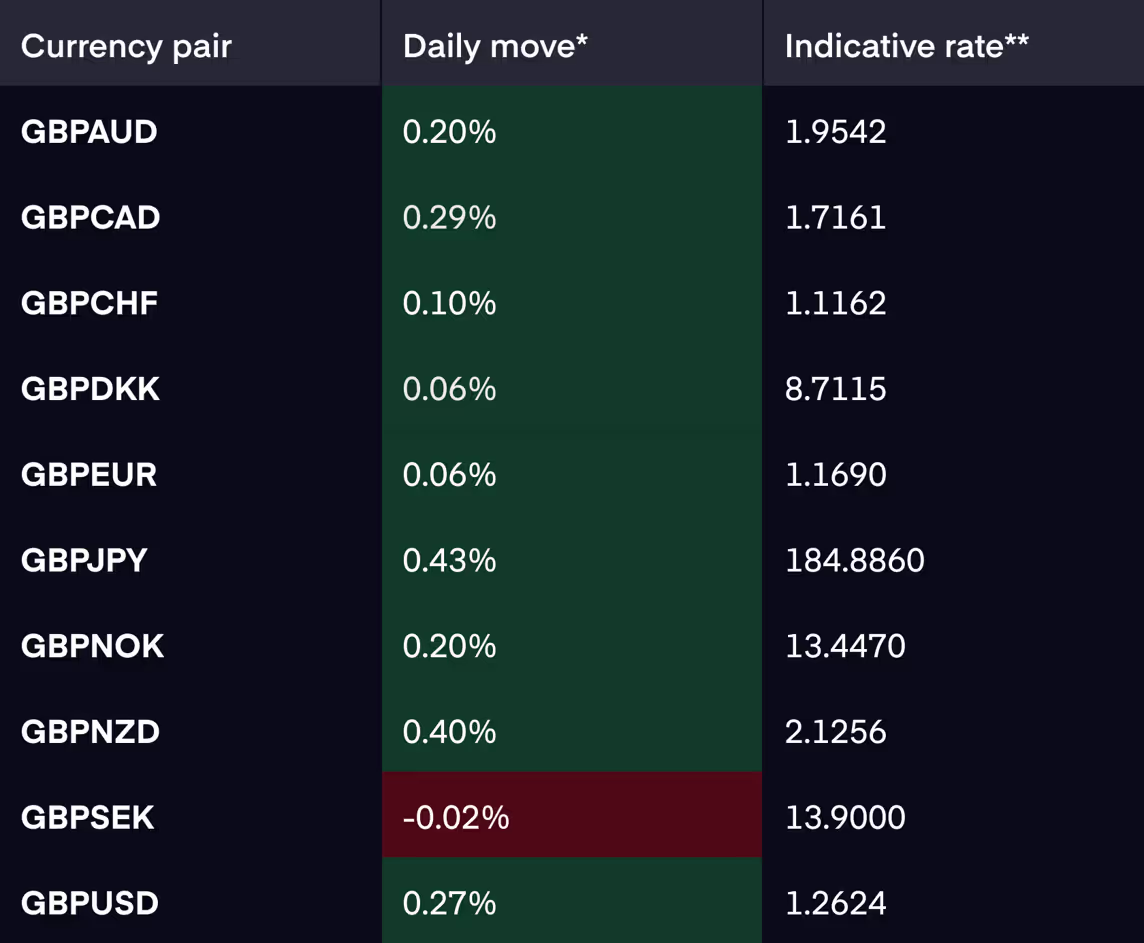Screen dimensions: 1144x943
Task: Select the GBPEUR currency pair
Action: pyautogui.click(x=89, y=475)
